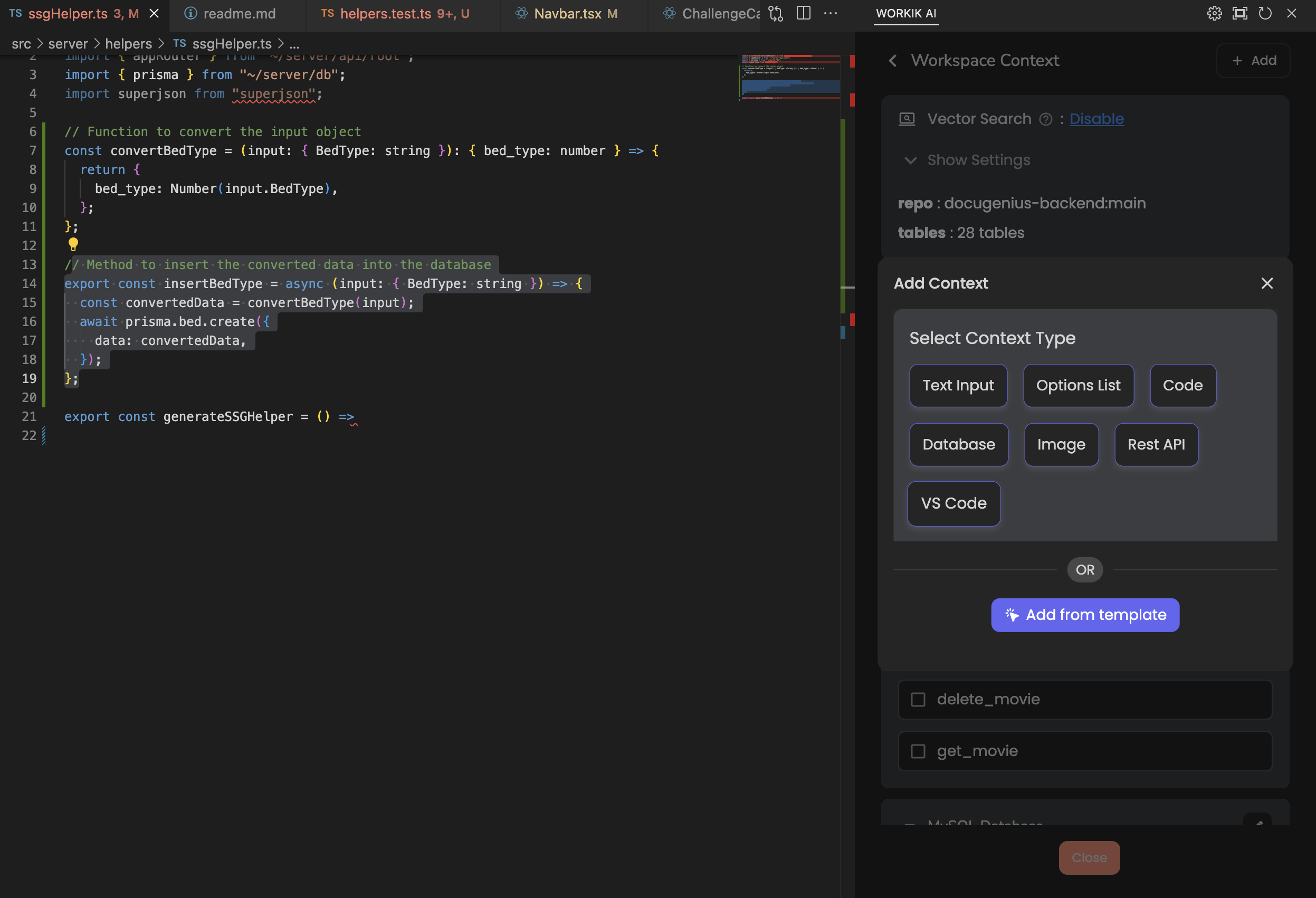
Task: Choose Options List context type
Action: click(x=1077, y=386)
